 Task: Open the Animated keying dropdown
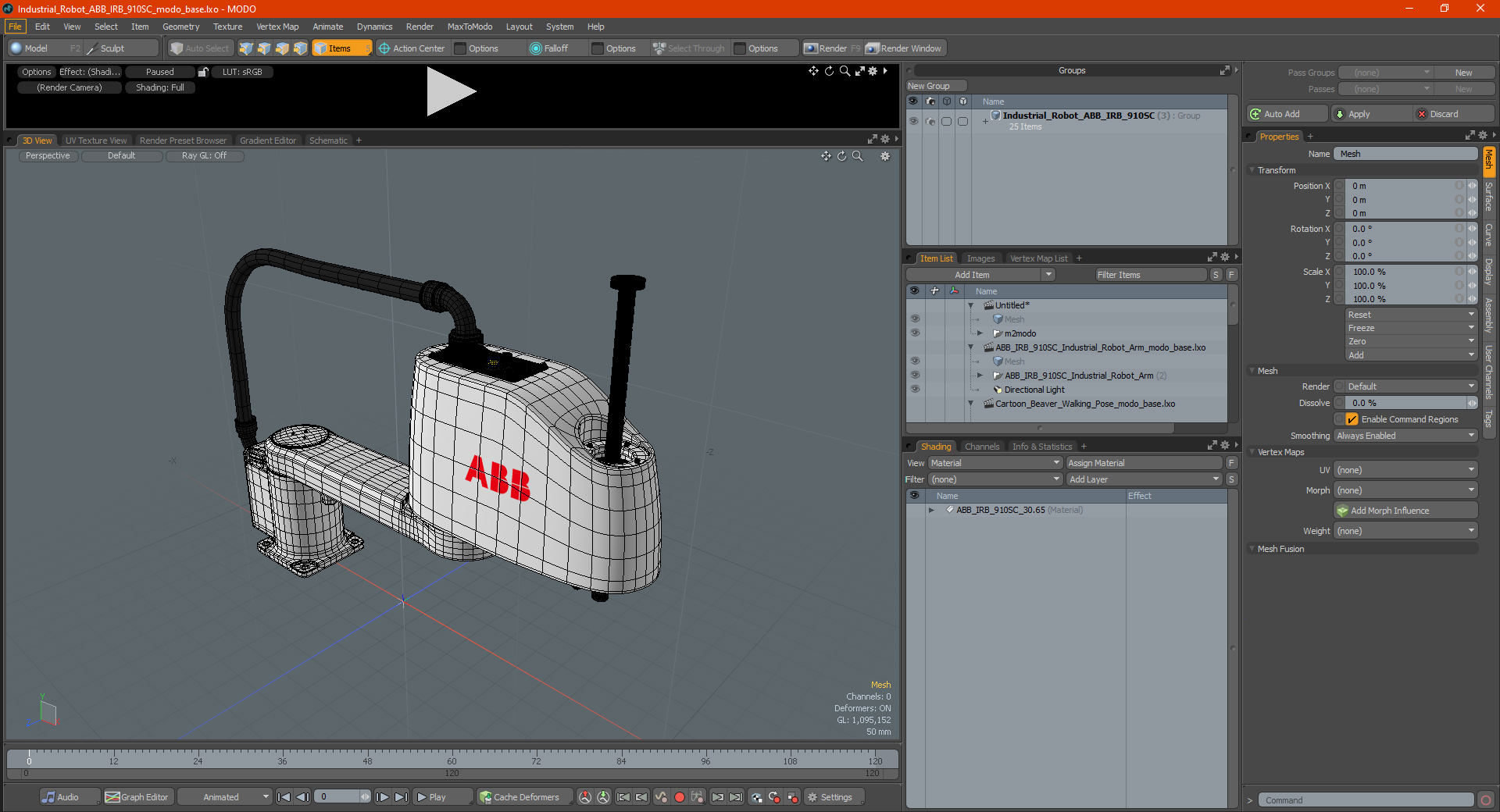click(224, 797)
